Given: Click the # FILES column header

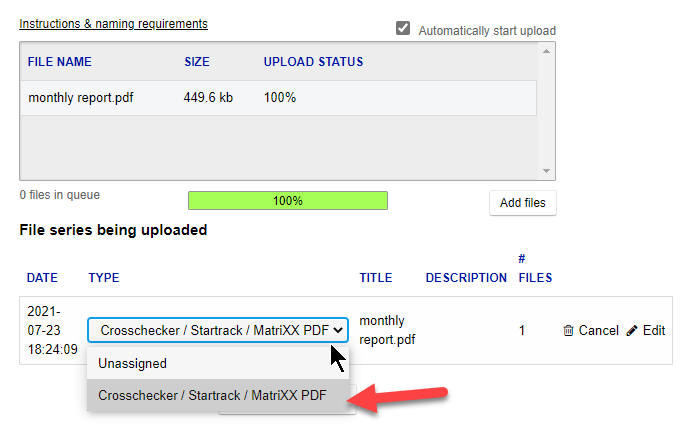Looking at the screenshot, I should pos(535,268).
